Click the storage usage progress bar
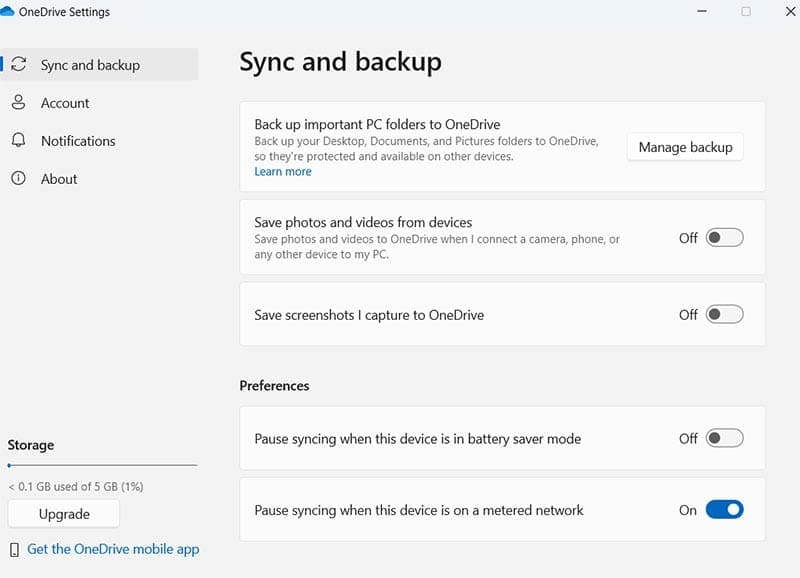Viewport: 800px width, 578px height. tap(103, 465)
